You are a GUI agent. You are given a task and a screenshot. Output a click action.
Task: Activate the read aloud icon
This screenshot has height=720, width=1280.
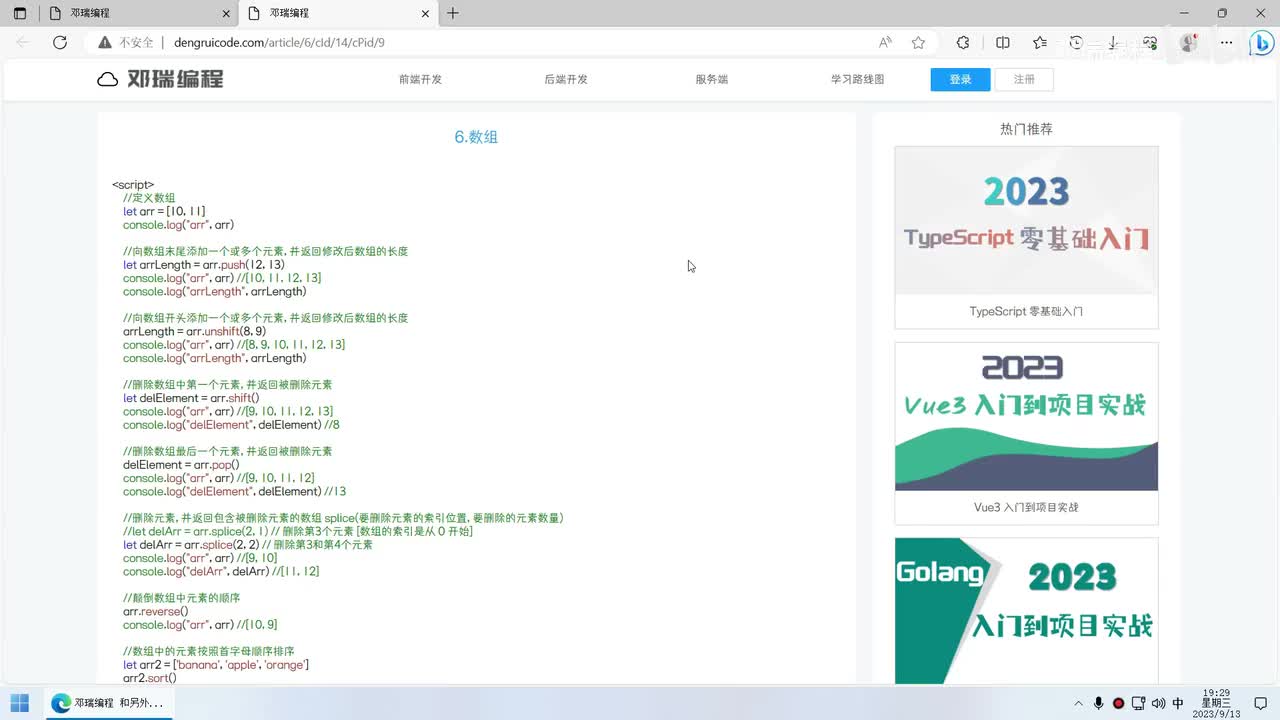pos(885,42)
